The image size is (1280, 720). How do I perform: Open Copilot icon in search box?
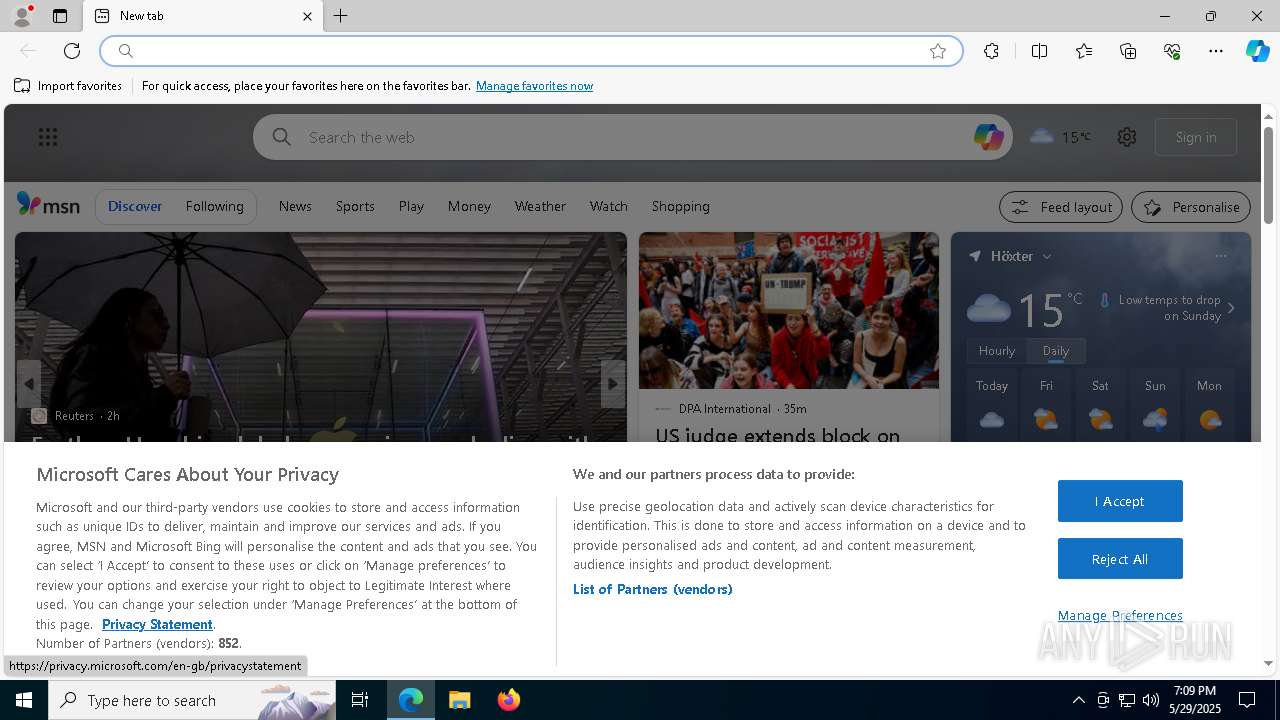pyautogui.click(x=988, y=137)
